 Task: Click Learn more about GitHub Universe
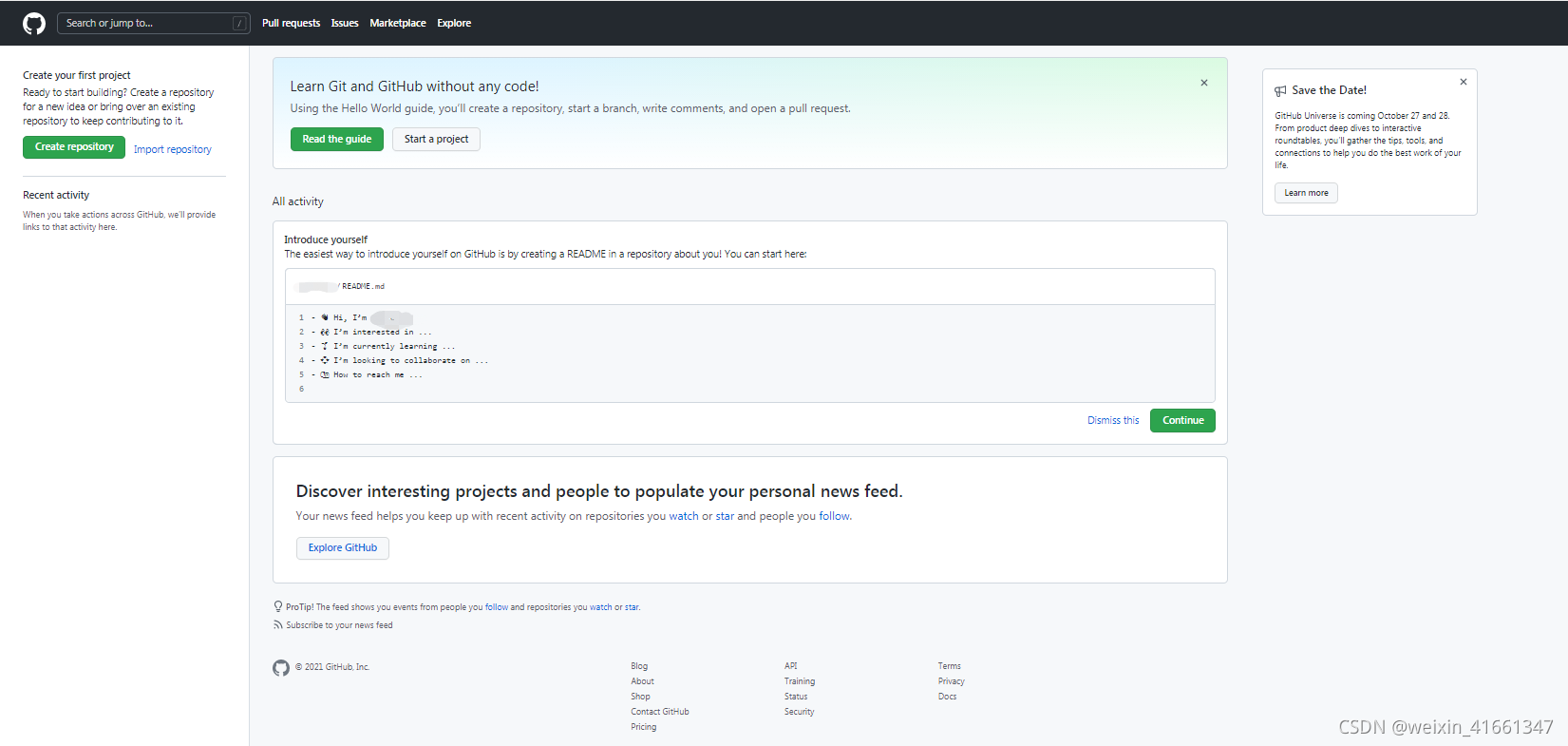click(x=1306, y=193)
